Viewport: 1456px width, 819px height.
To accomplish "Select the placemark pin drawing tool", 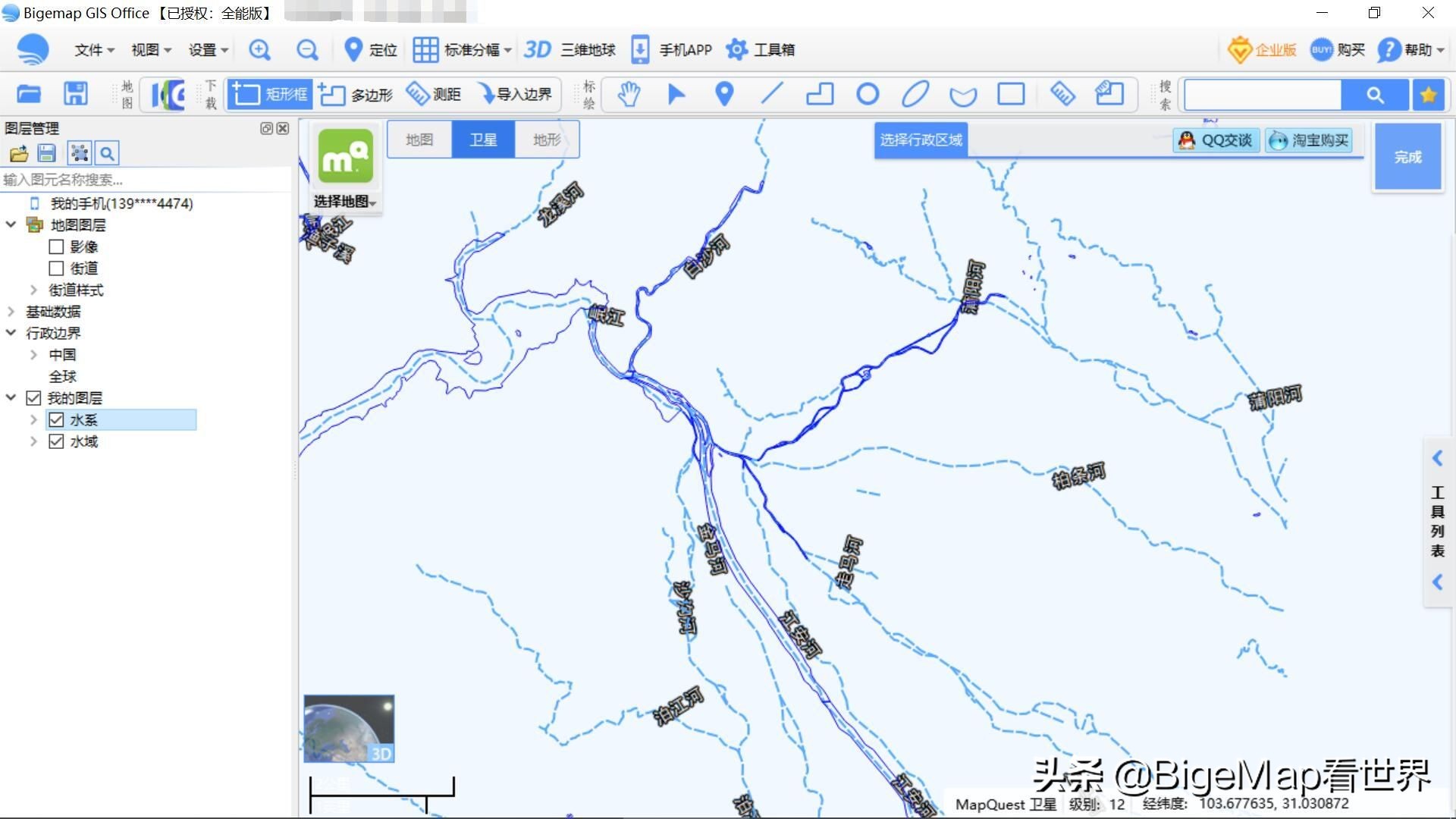I will (x=724, y=94).
